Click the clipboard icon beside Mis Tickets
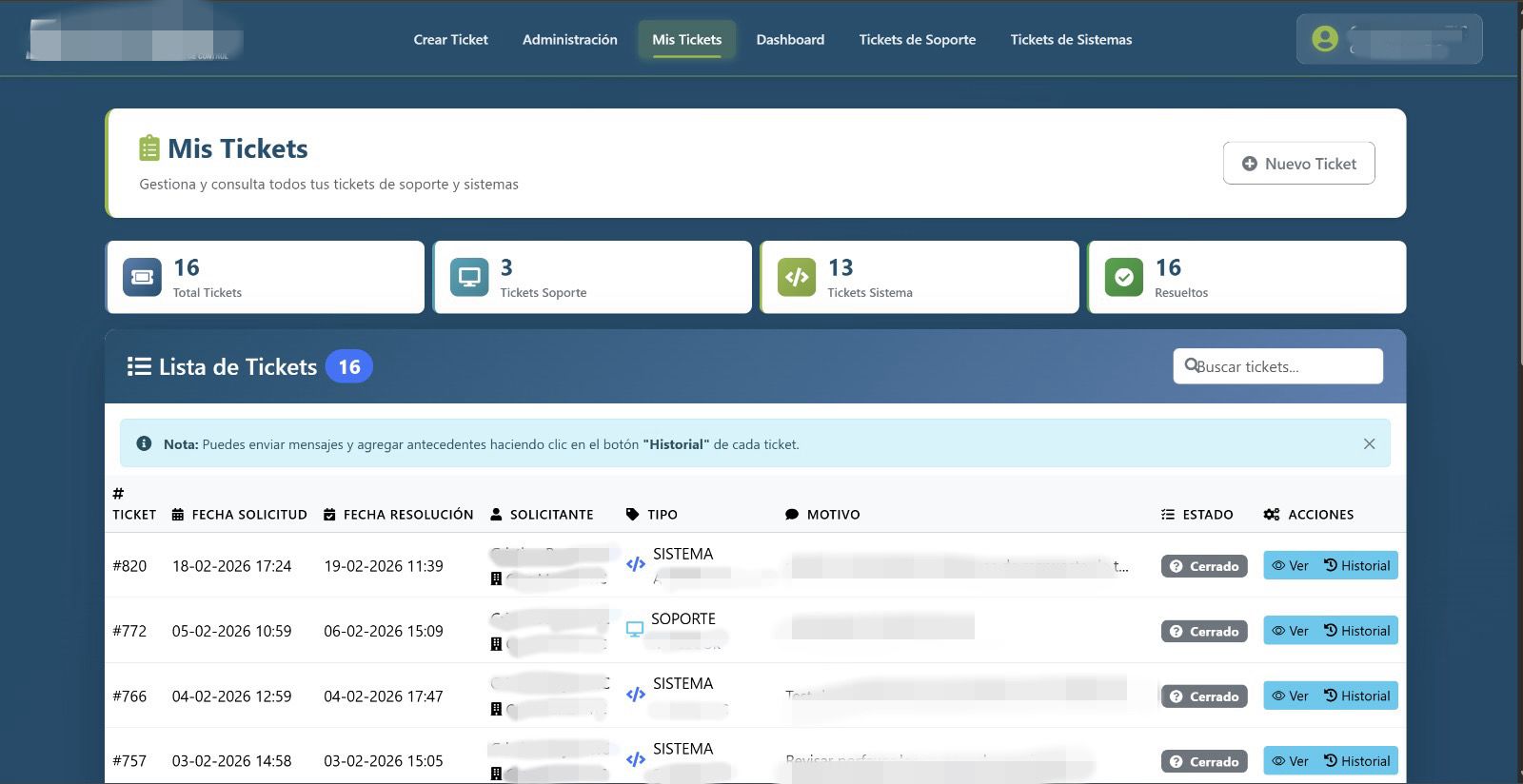The width and height of the screenshot is (1523, 784). (149, 148)
